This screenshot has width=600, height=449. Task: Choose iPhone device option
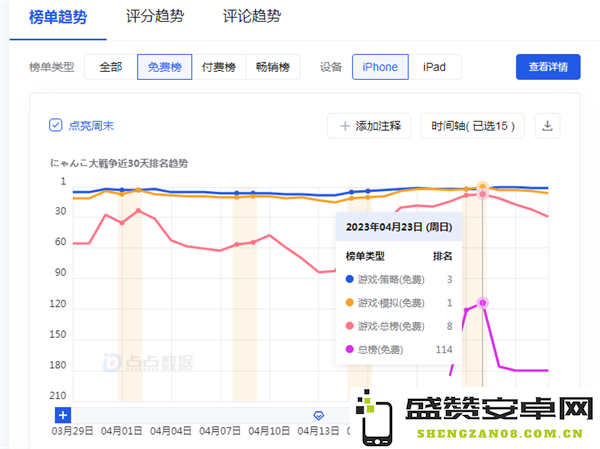380,67
